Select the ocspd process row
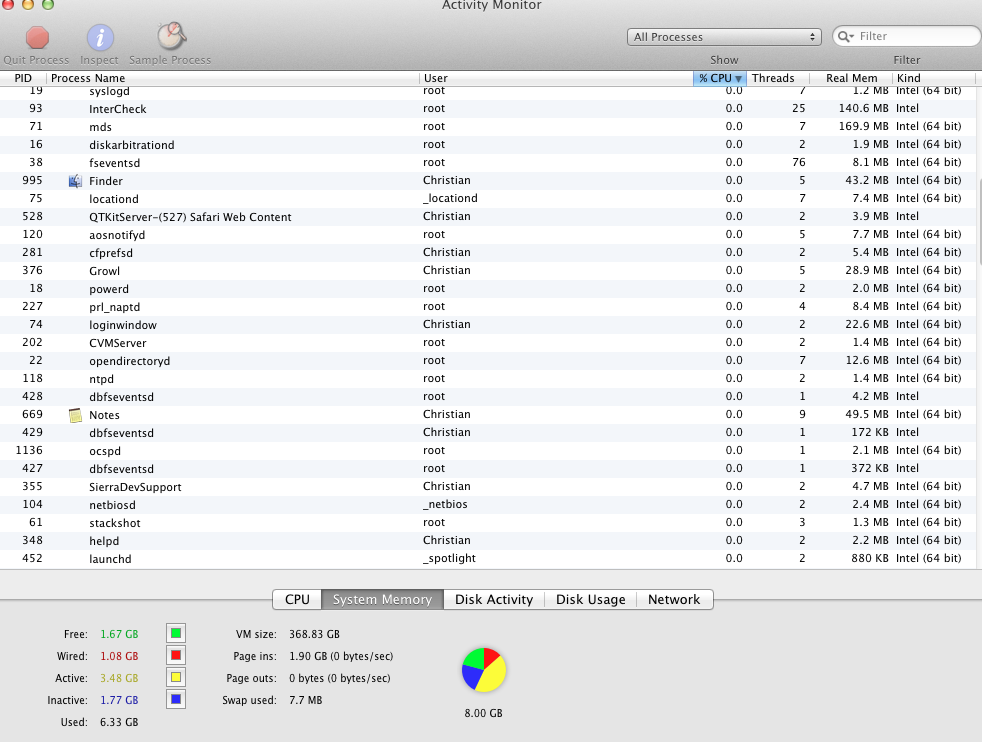Image resolution: width=982 pixels, height=742 pixels. (x=488, y=451)
